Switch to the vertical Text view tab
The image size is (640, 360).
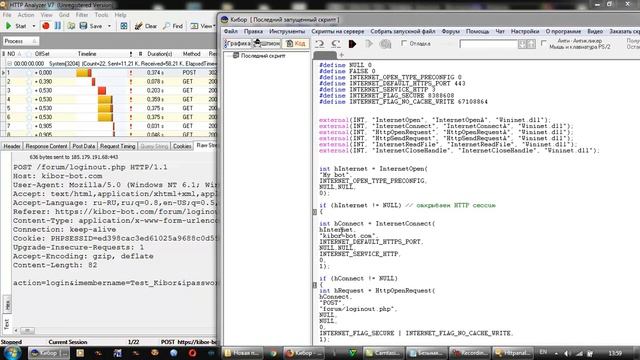click(x=7, y=324)
